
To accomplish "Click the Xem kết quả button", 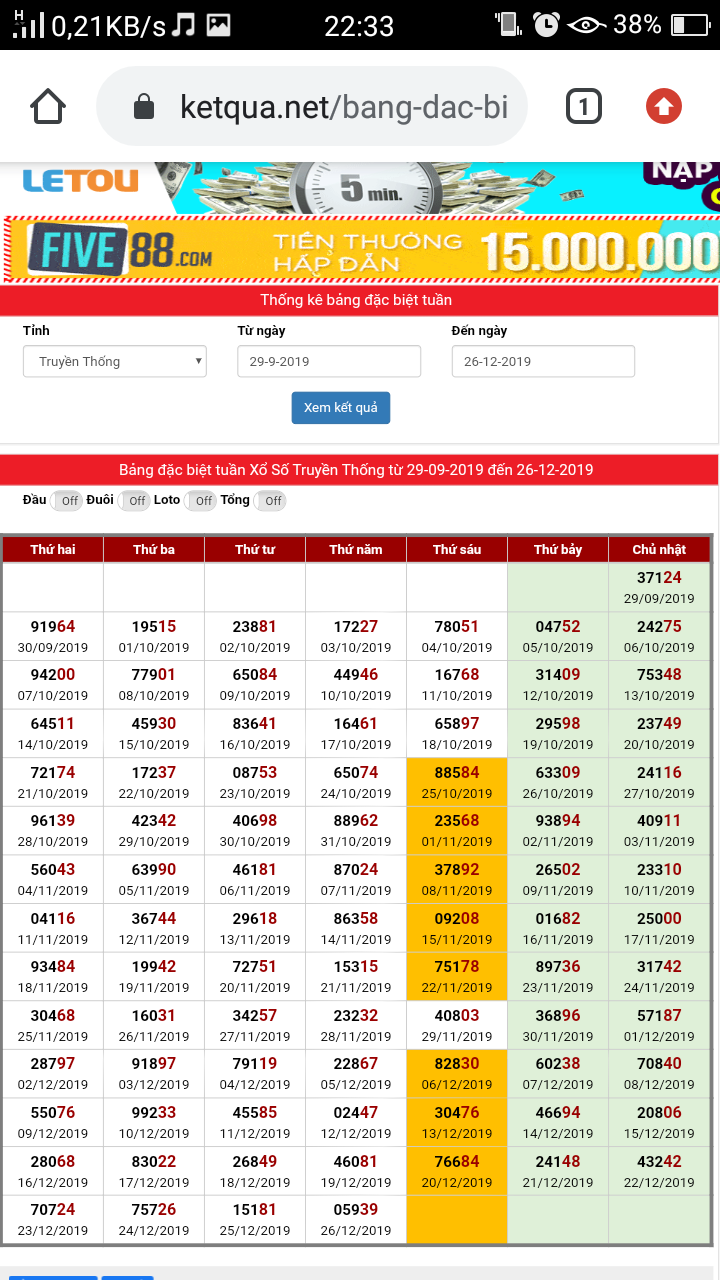I will (341, 408).
